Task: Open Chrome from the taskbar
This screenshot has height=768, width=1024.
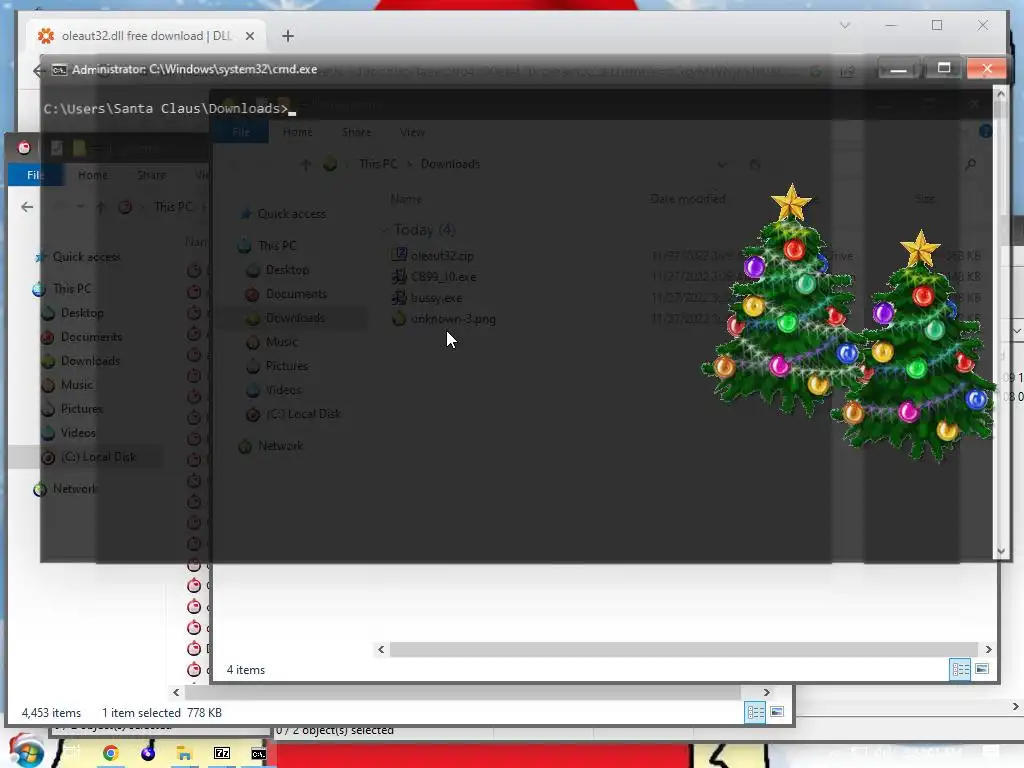Action: click(110, 754)
